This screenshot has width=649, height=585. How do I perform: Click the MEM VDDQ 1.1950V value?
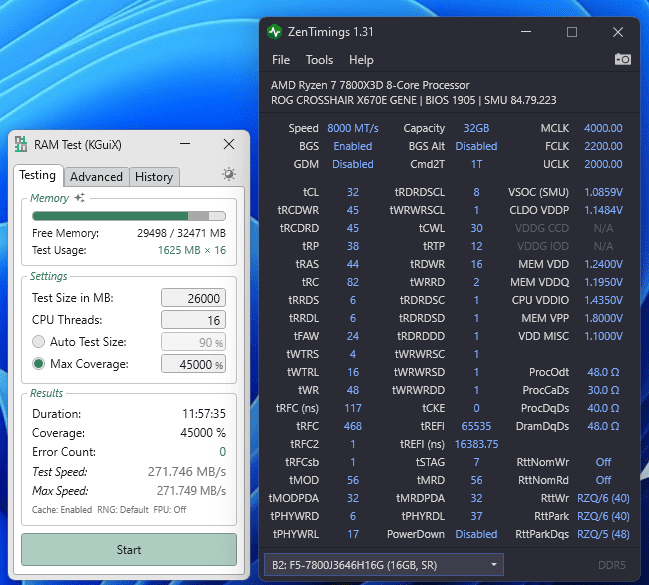[603, 282]
